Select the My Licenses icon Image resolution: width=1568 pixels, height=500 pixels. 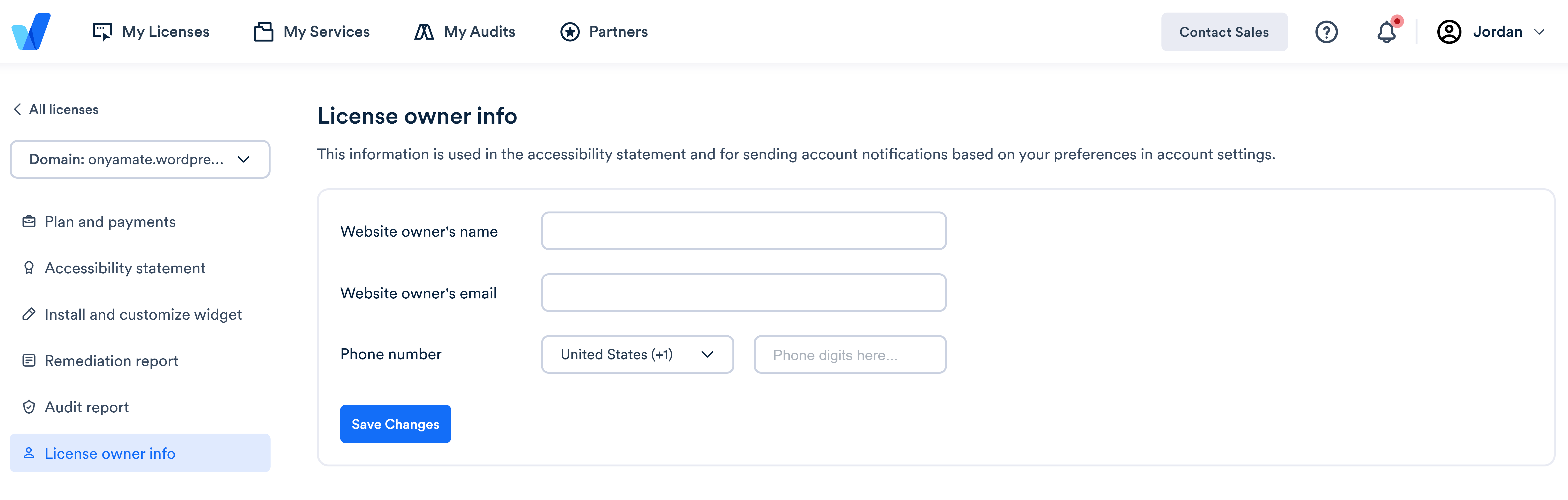click(102, 30)
